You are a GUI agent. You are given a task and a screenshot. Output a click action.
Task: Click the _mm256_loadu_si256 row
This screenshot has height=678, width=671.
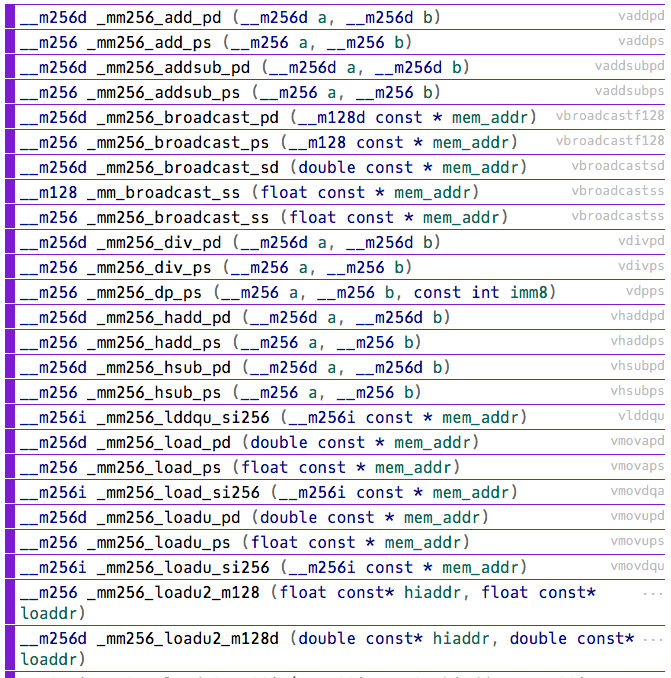(335, 567)
